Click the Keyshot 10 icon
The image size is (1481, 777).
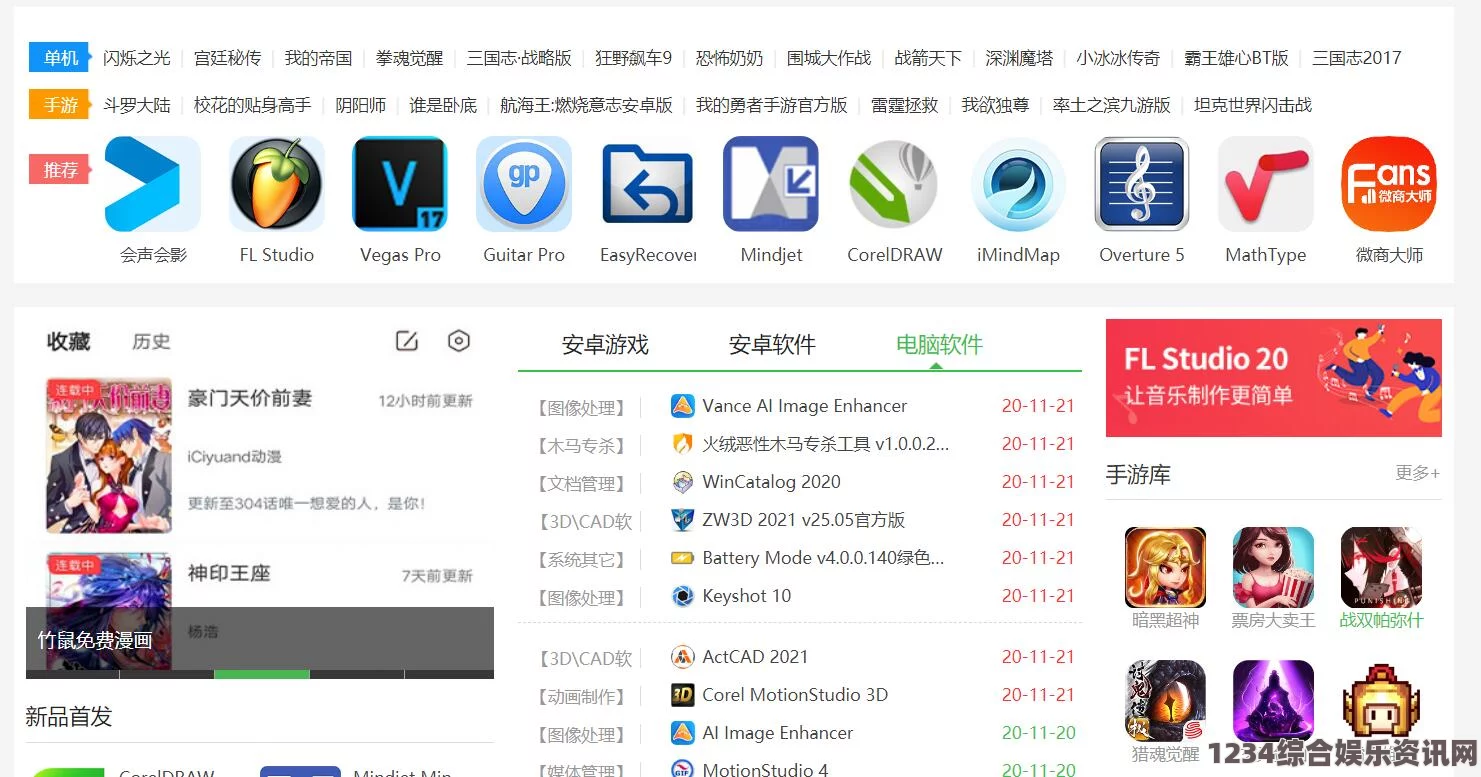point(682,596)
